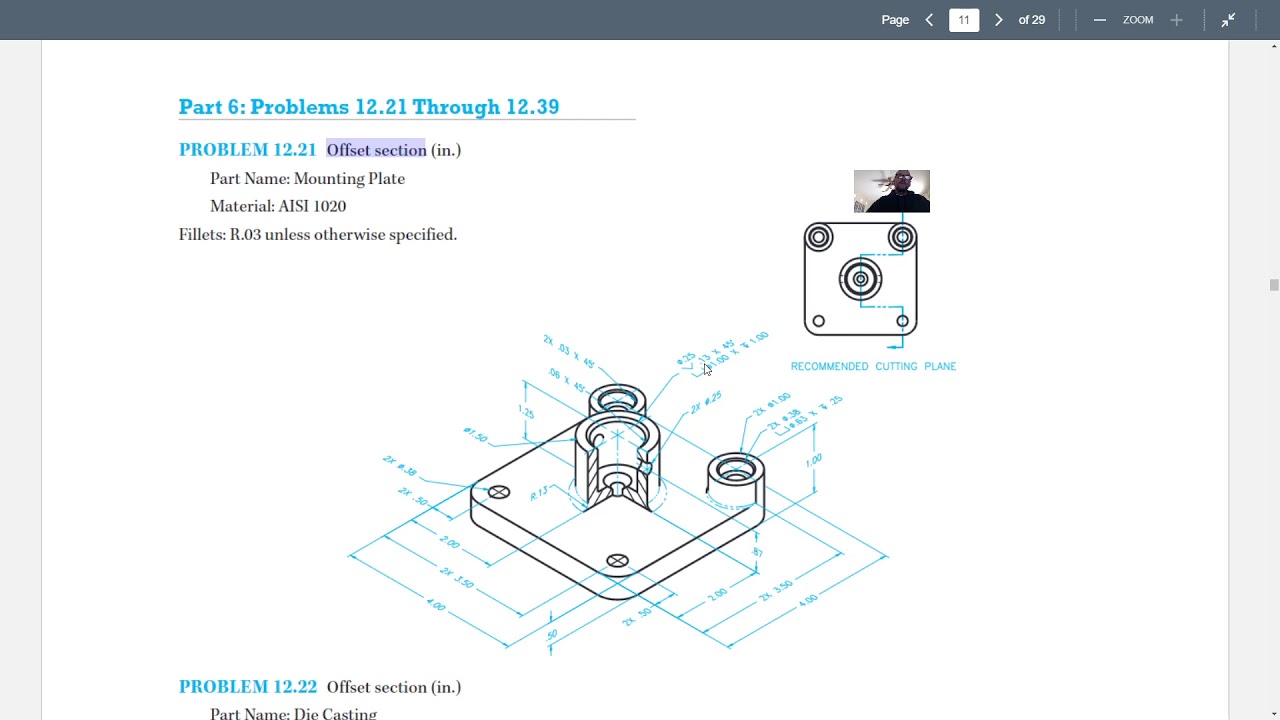Screen dimensions: 1280x720
Task: Click "Part 6: Problems 12.21 Through 12.39" heading
Action: pyautogui.click(x=369, y=107)
